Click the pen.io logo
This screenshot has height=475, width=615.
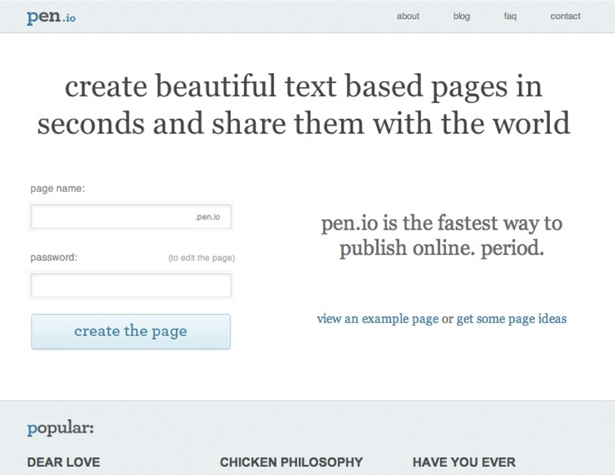pos(51,17)
